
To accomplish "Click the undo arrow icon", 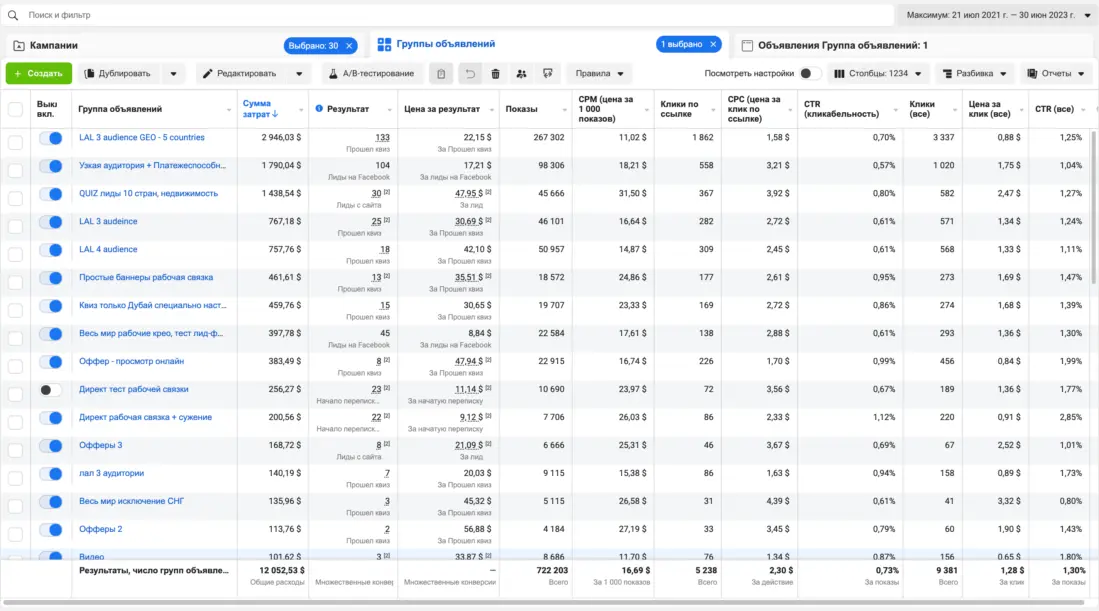I will coord(470,74).
